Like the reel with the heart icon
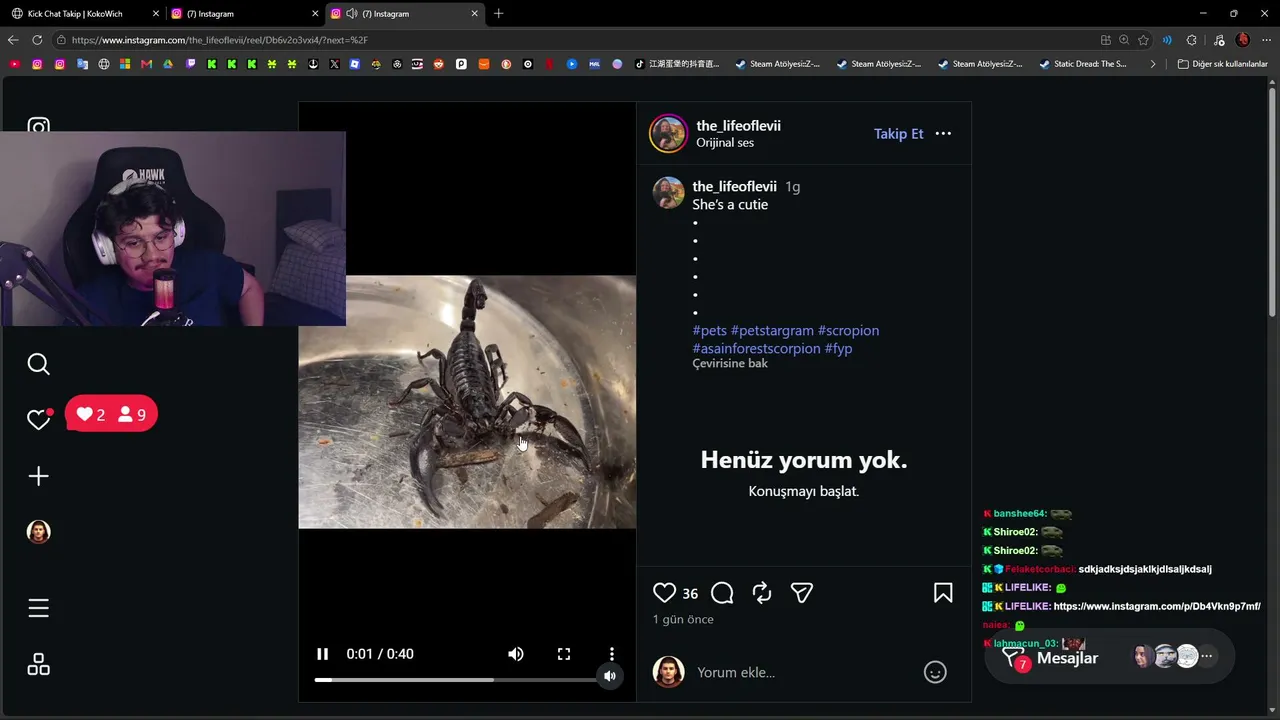Image resolution: width=1280 pixels, height=720 pixels. tap(664, 593)
